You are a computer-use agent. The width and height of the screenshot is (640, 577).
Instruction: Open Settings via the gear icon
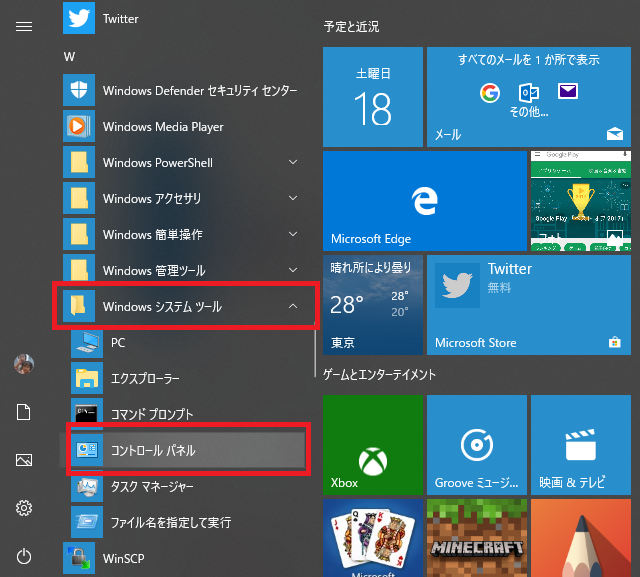coord(24,508)
